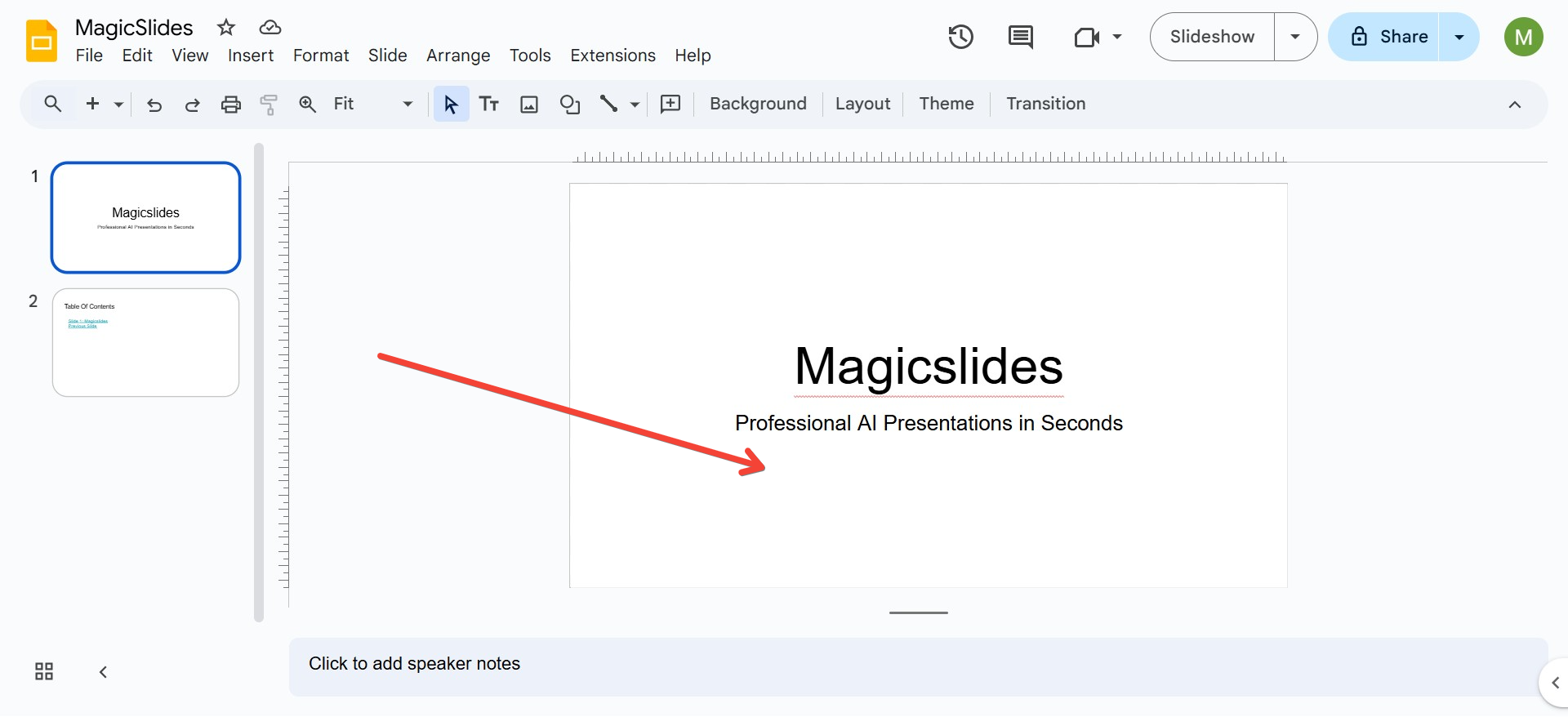Hide the menus with up chevron
This screenshot has width=1568, height=717.
[x=1515, y=105]
